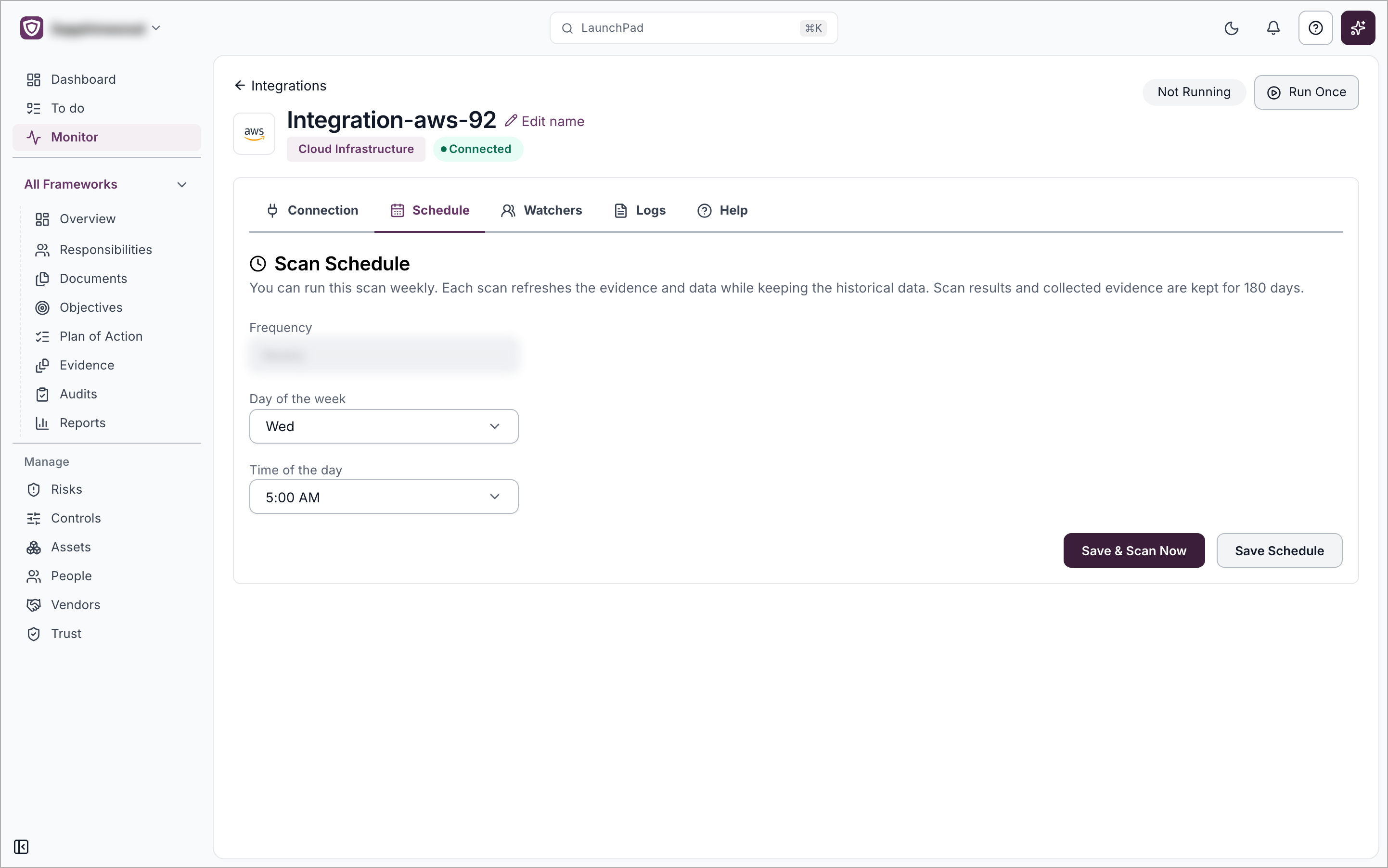
Task: Open Day of the week dropdown
Action: coord(384,426)
